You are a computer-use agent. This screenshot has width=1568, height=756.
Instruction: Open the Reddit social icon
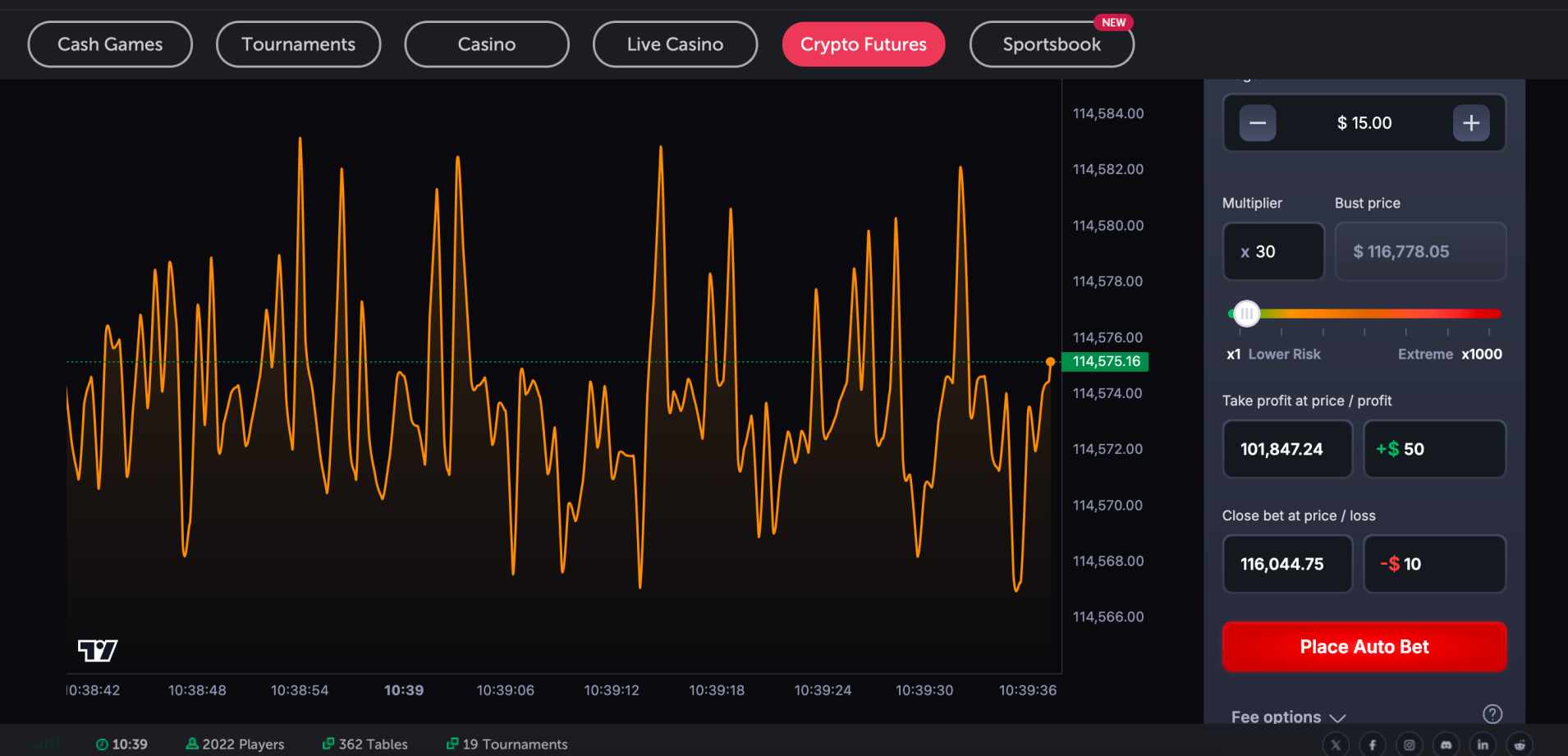[x=1520, y=744]
